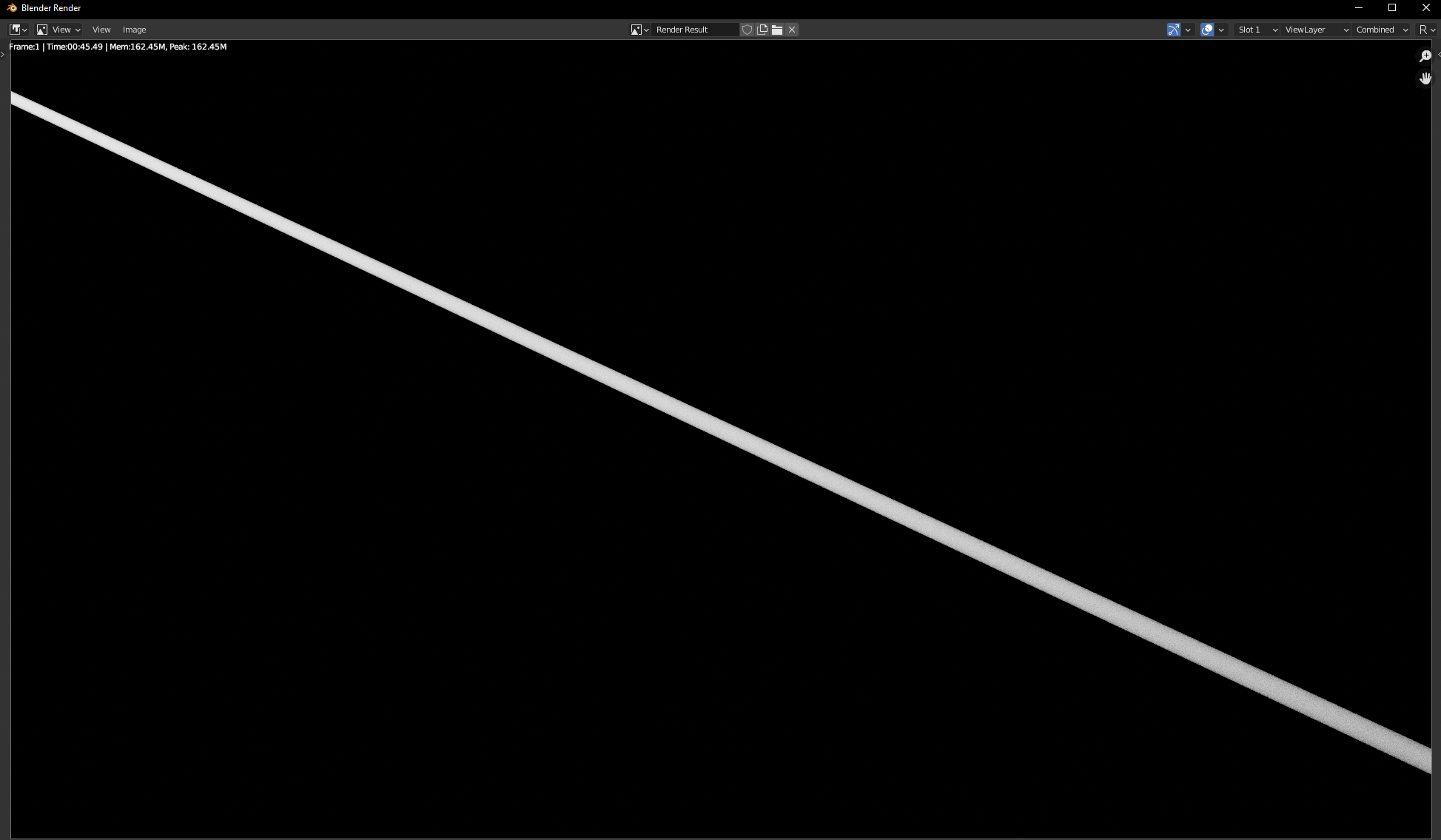This screenshot has width=1441, height=840.
Task: Open the Slot 1 dropdown
Action: (1257, 30)
